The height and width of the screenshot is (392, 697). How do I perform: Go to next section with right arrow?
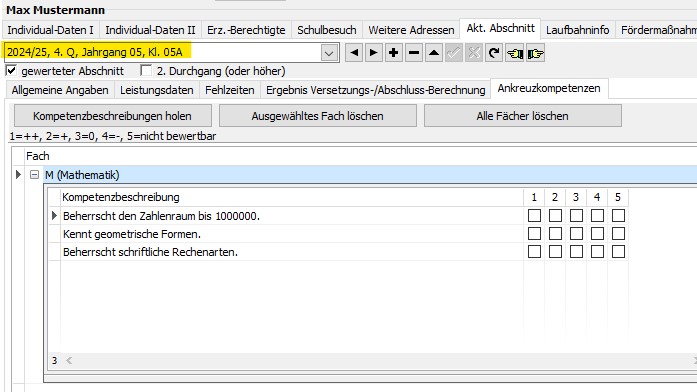click(374, 53)
